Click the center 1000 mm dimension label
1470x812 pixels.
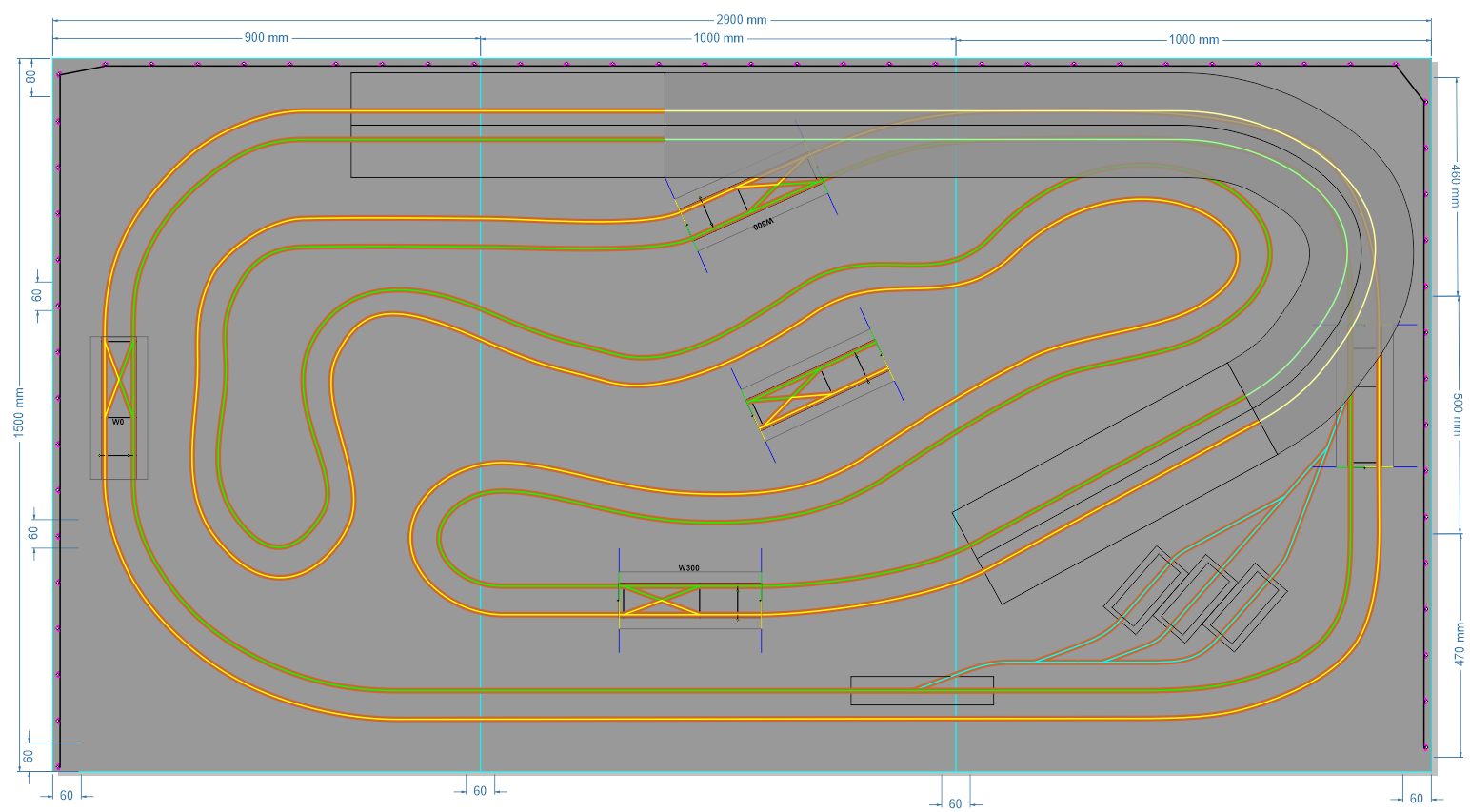718,39
